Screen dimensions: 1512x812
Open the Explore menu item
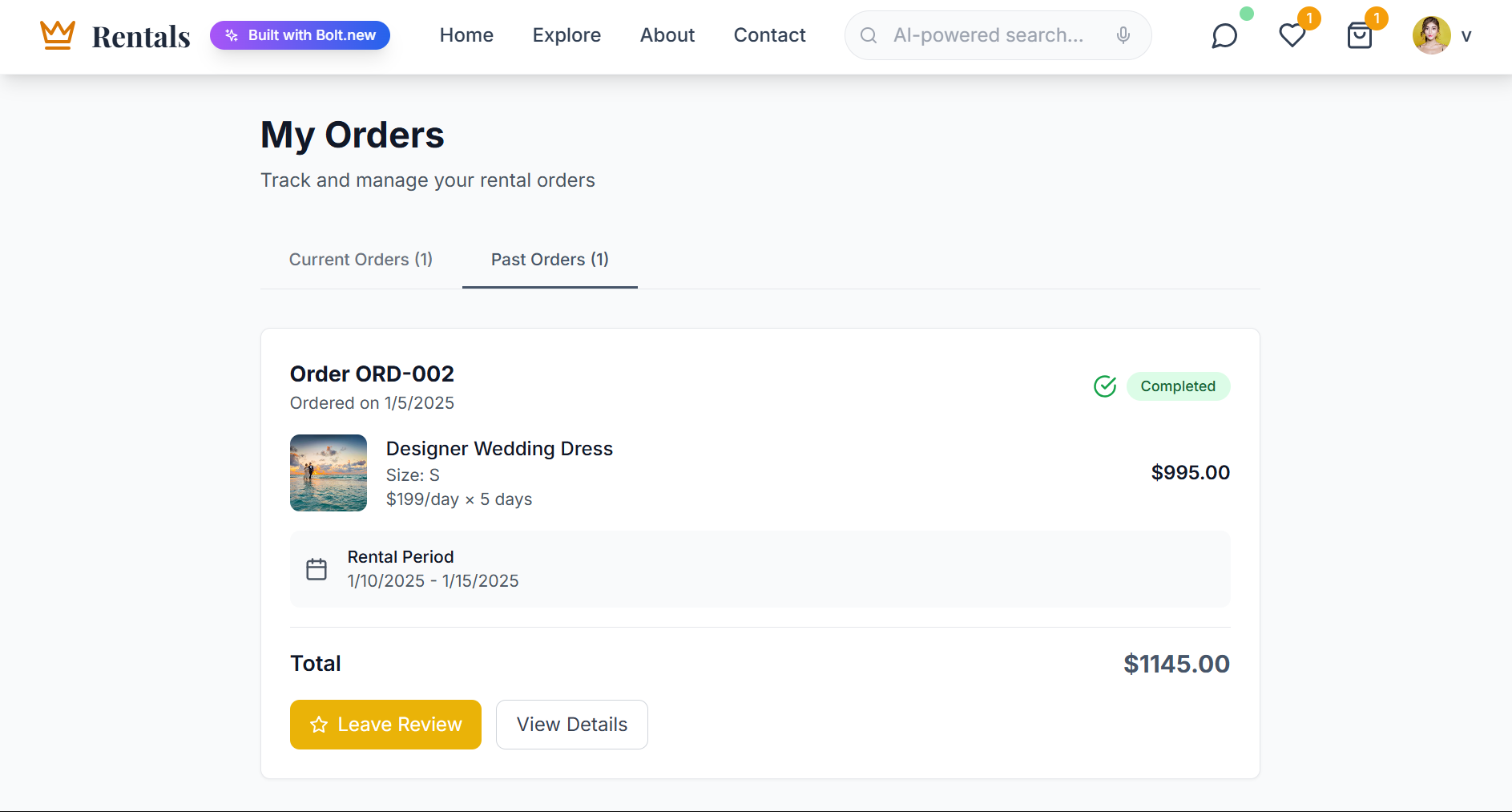pos(566,35)
